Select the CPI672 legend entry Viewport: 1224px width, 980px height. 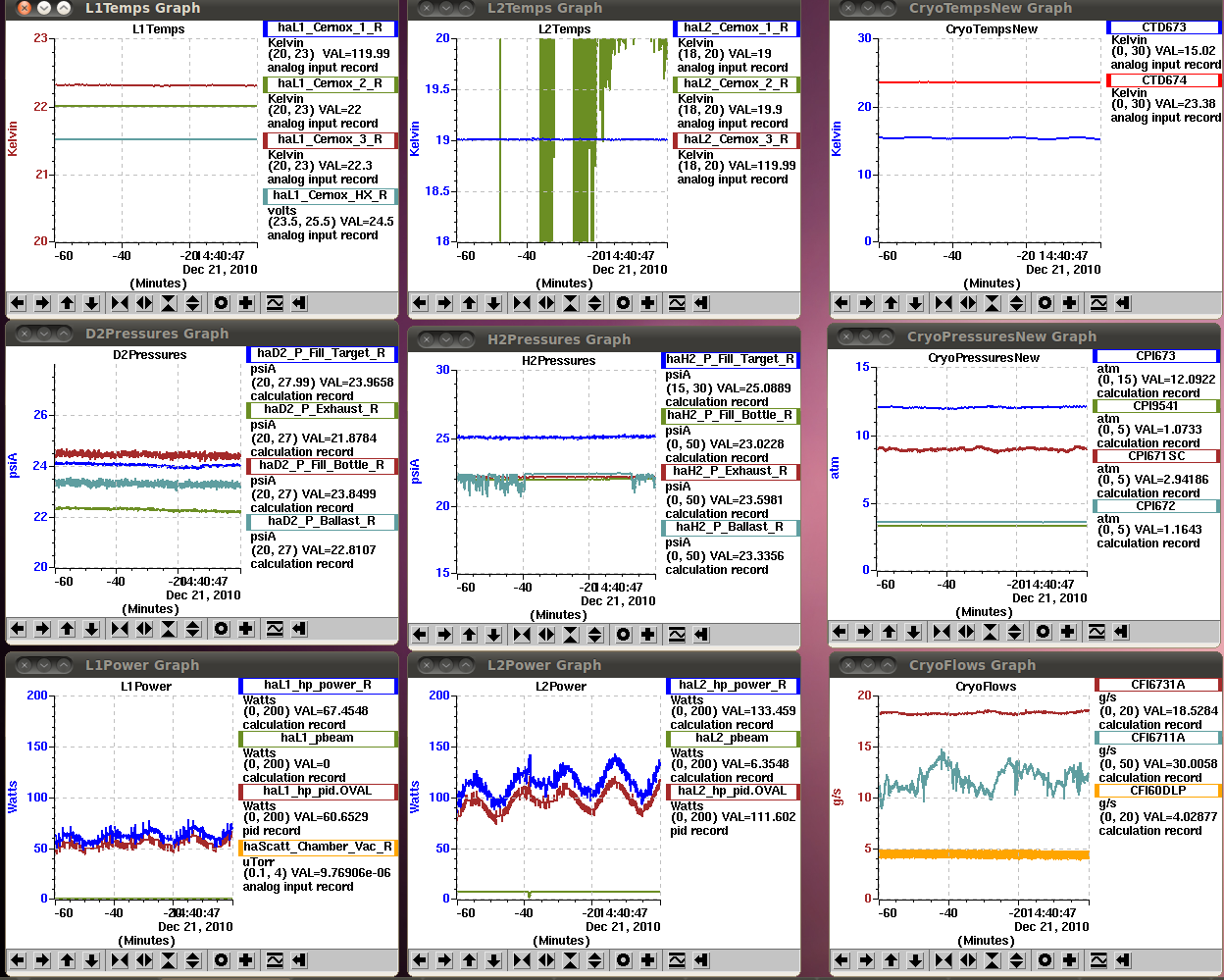[1156, 506]
